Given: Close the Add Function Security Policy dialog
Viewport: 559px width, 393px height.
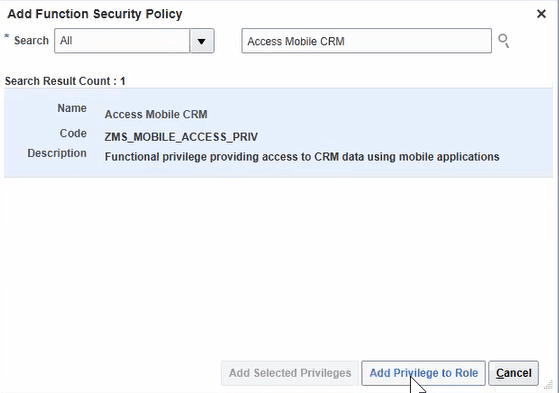Looking at the screenshot, I should (x=541, y=14).
